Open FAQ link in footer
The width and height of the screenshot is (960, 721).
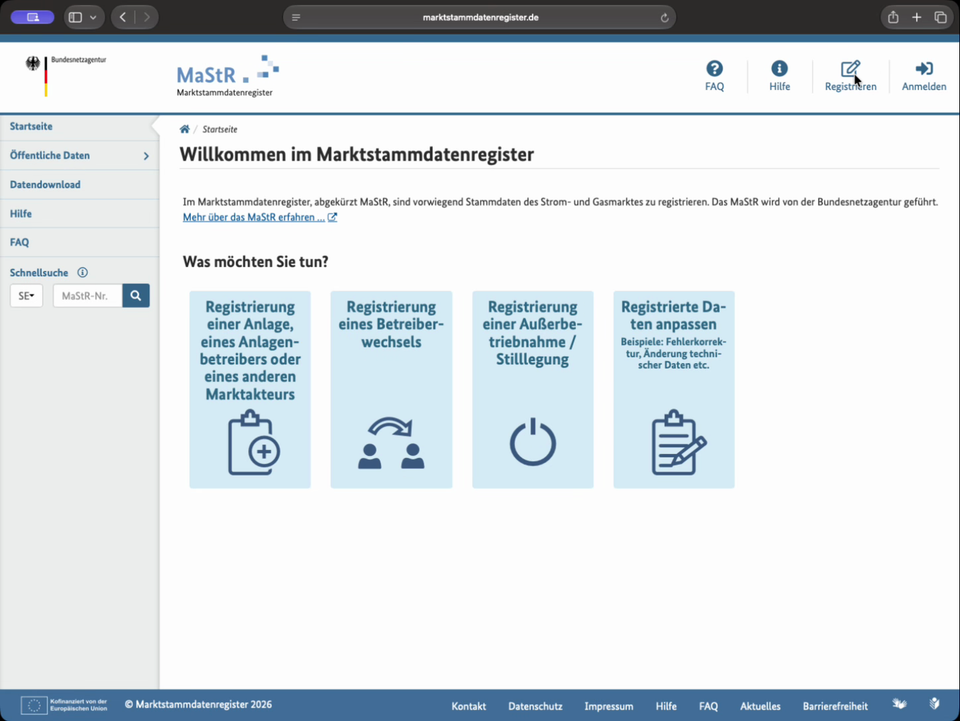(708, 706)
